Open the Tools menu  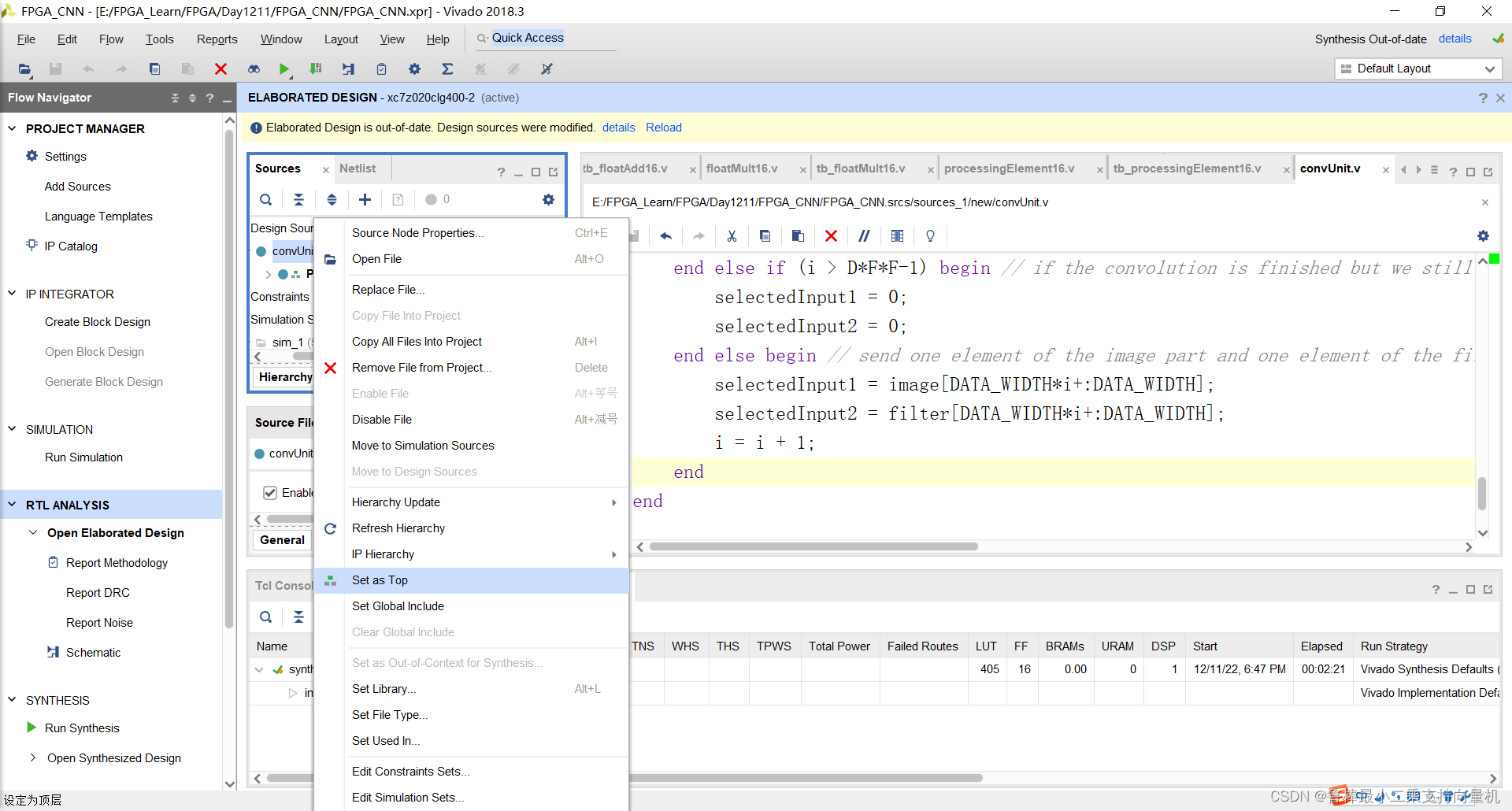tap(159, 39)
